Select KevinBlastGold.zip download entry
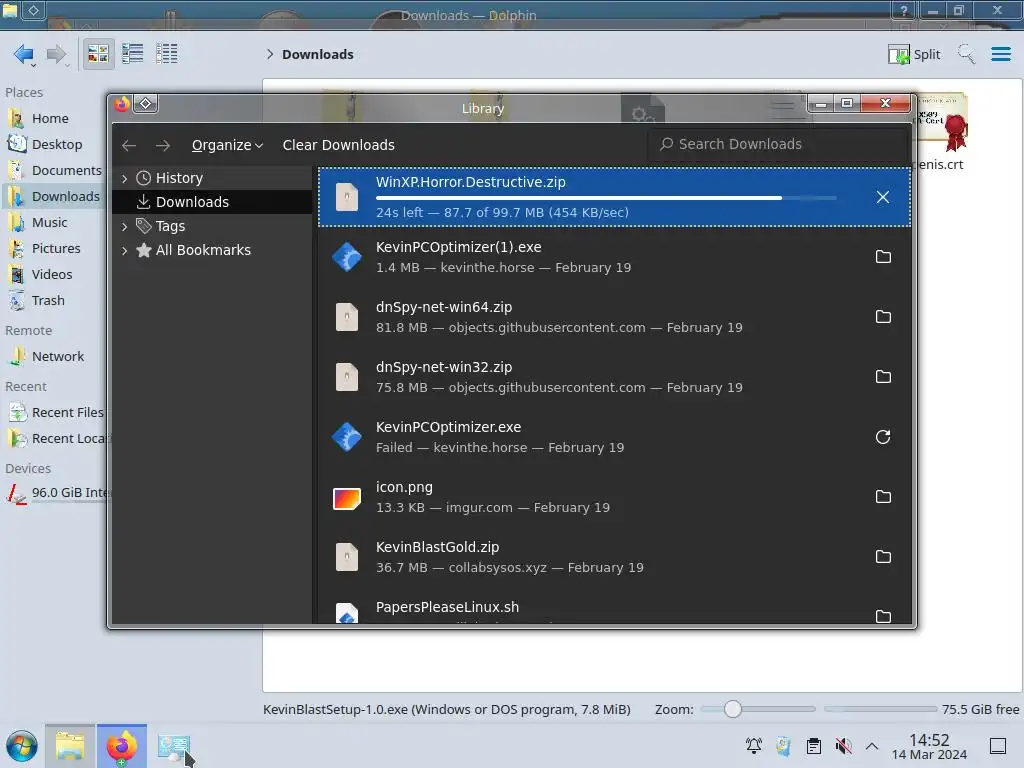The height and width of the screenshot is (768, 1024). 614,558
